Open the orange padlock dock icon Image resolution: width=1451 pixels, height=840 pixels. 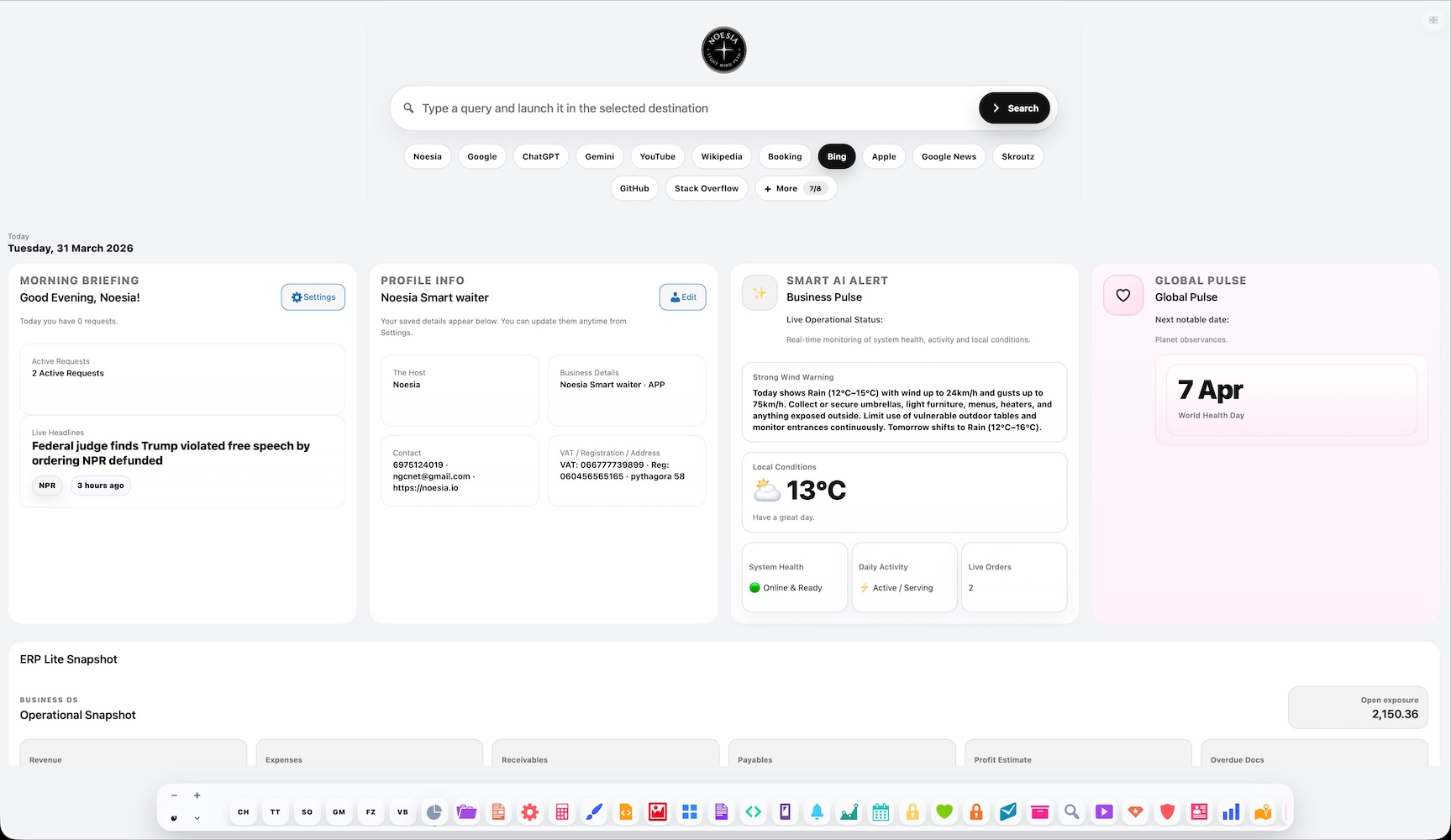976,812
